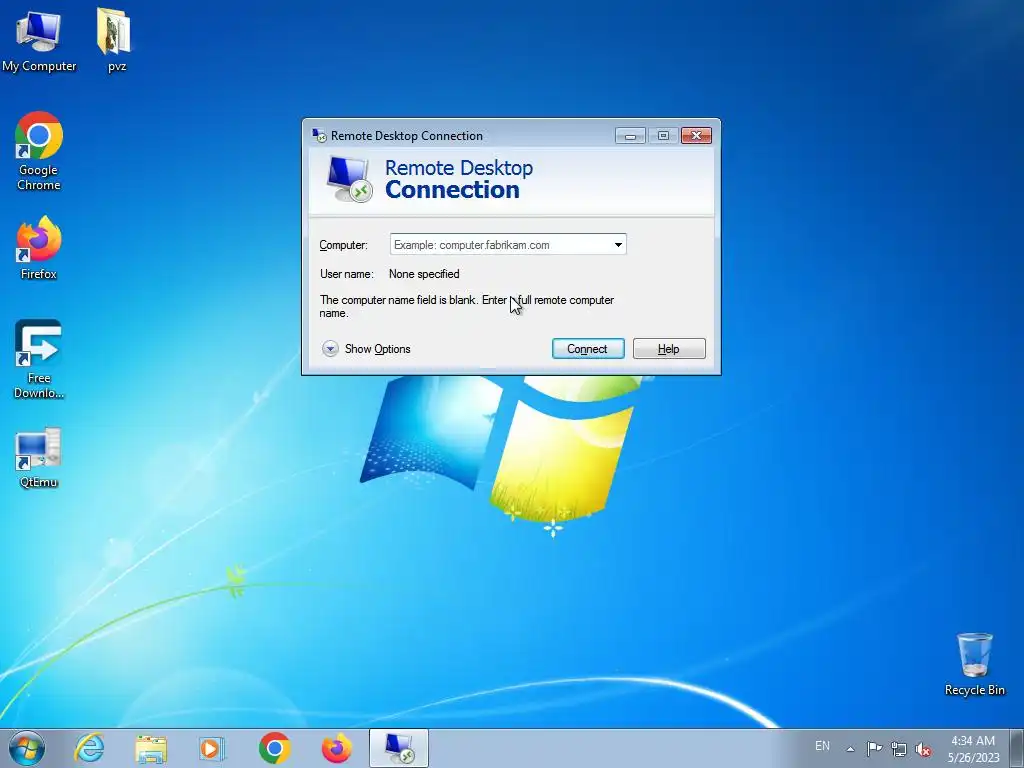Image resolution: width=1024 pixels, height=768 pixels.
Task: Select Google Chrome desktop shortcut
Action: pyautogui.click(x=39, y=152)
